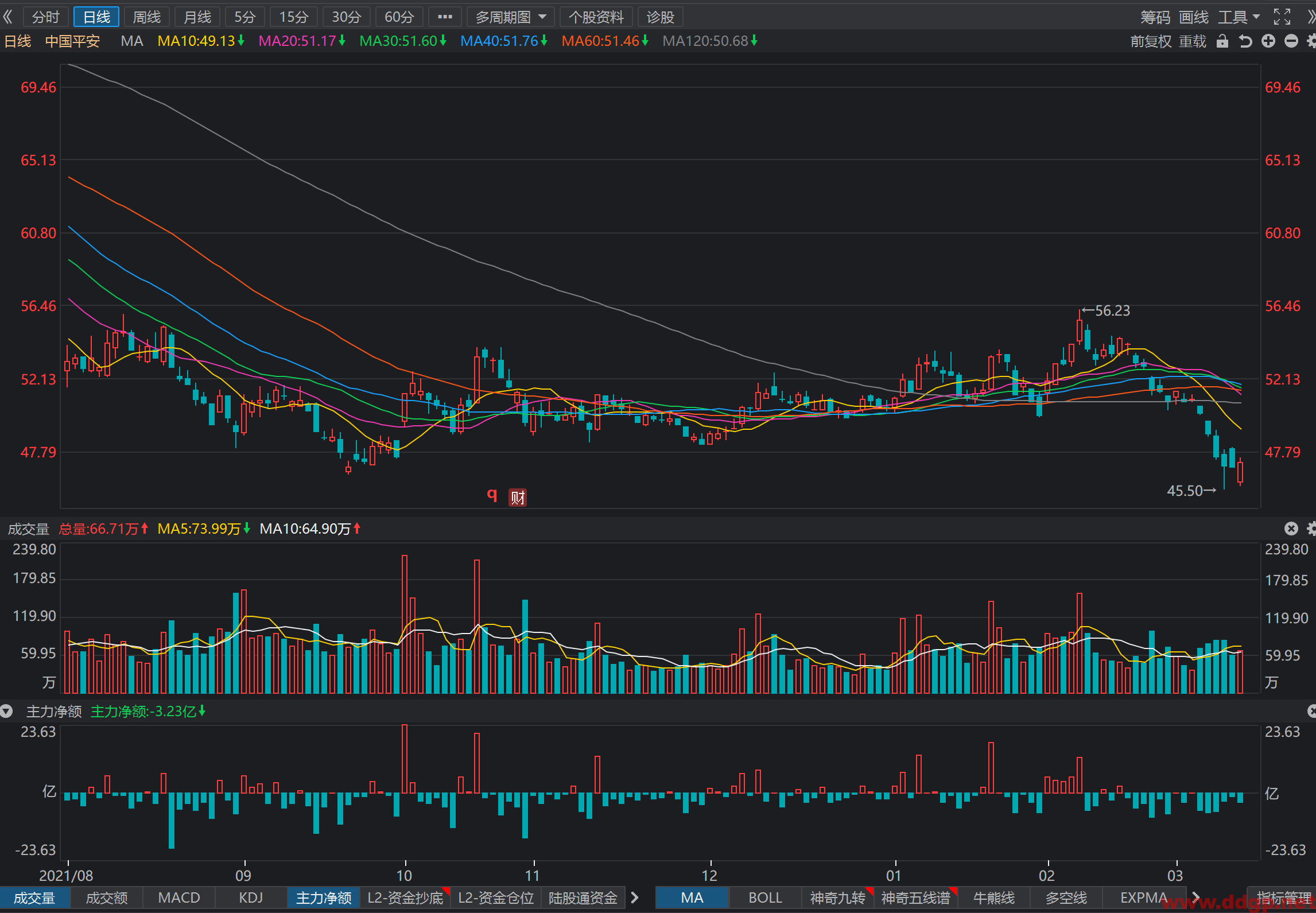Close the 成交量 volume panel
The image size is (1316, 913).
click(1291, 529)
